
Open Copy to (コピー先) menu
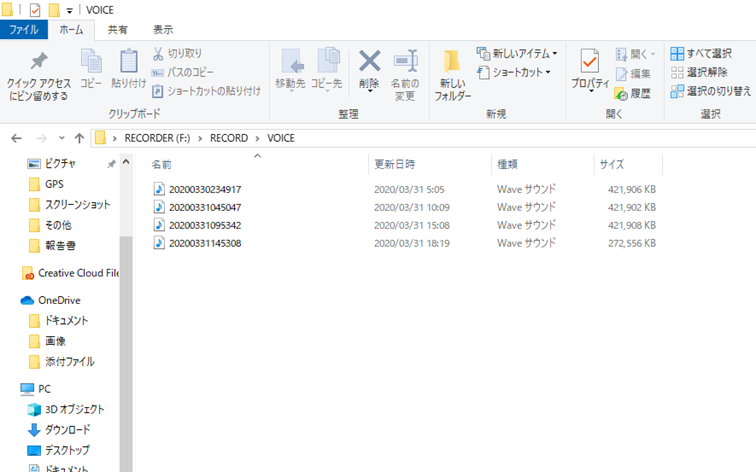pos(326,69)
